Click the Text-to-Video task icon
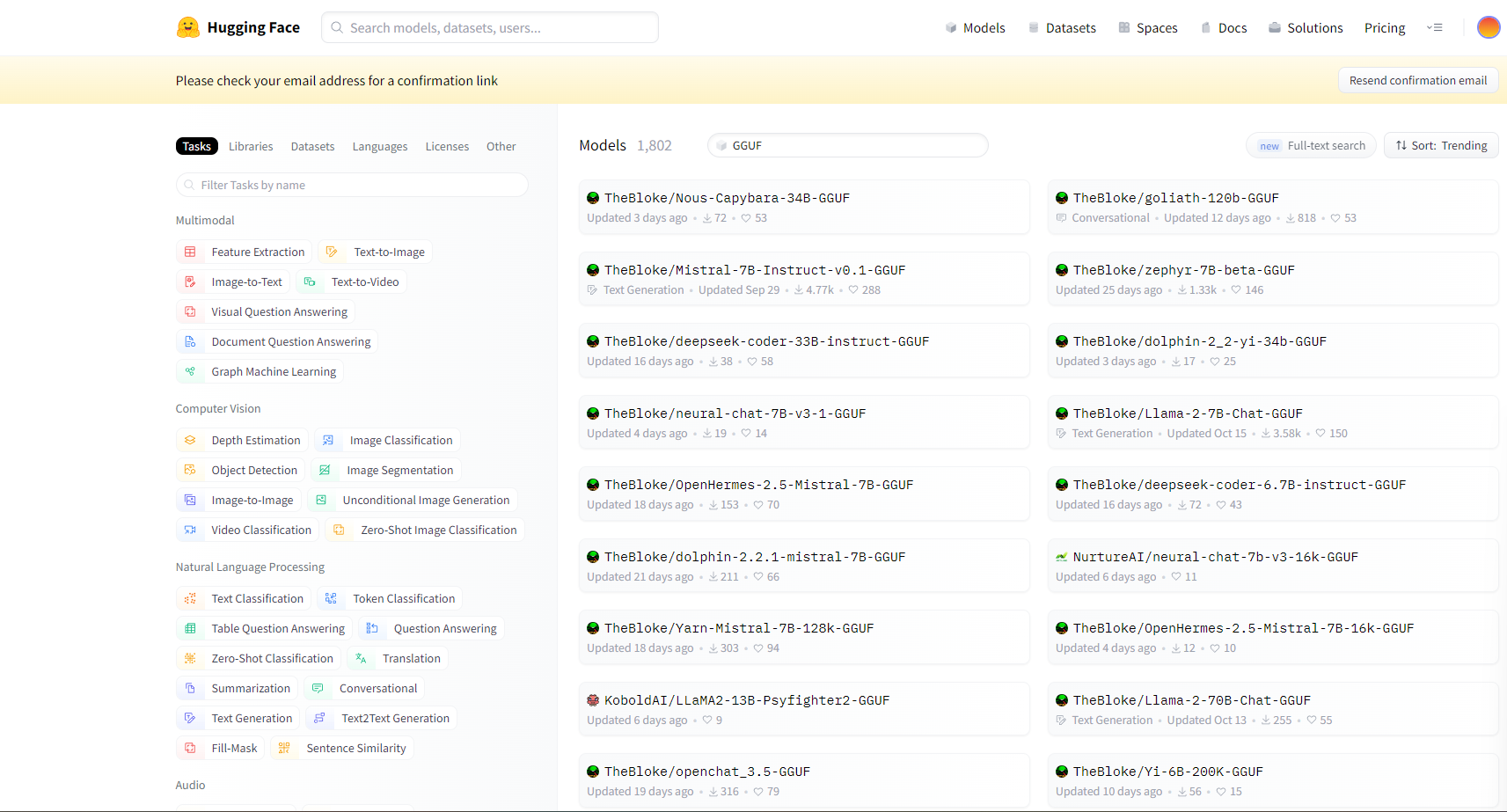1507x812 pixels. point(310,282)
